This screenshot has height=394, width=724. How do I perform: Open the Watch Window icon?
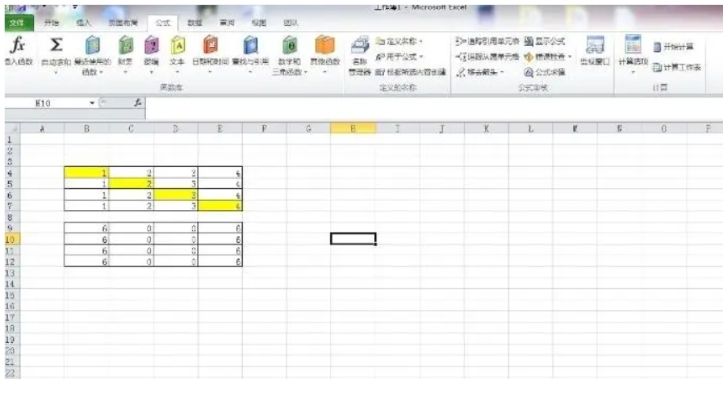(595, 46)
